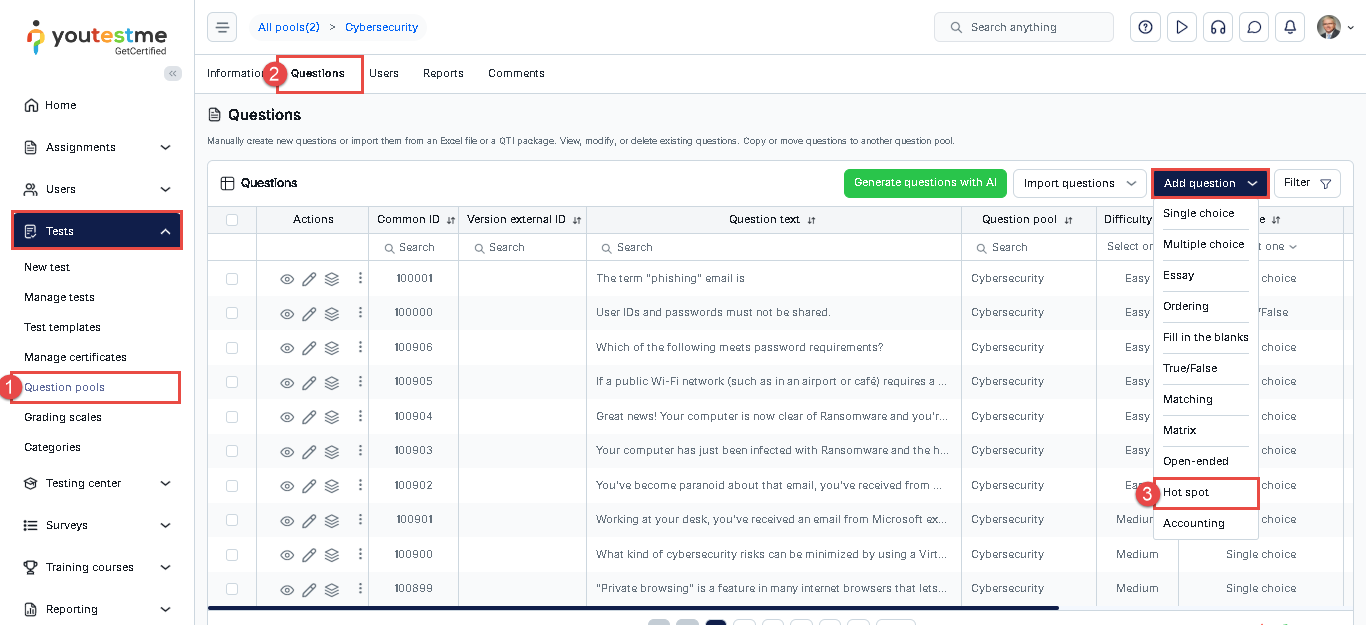Select the checkbox for question 100905

232,382
